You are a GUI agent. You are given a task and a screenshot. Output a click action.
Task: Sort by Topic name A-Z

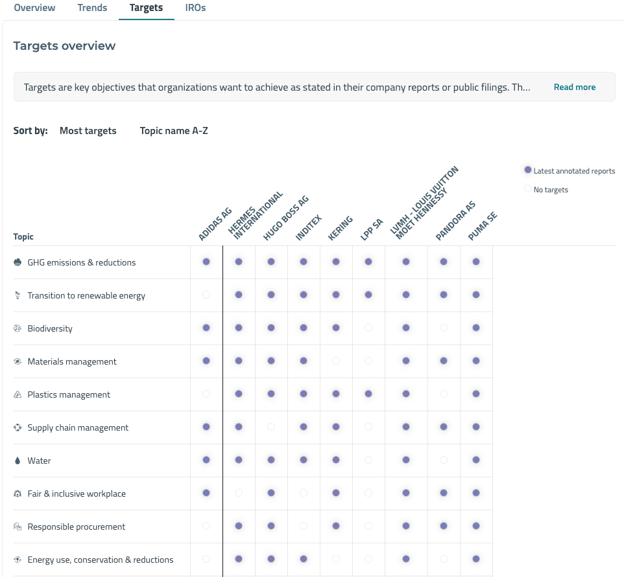174,131
